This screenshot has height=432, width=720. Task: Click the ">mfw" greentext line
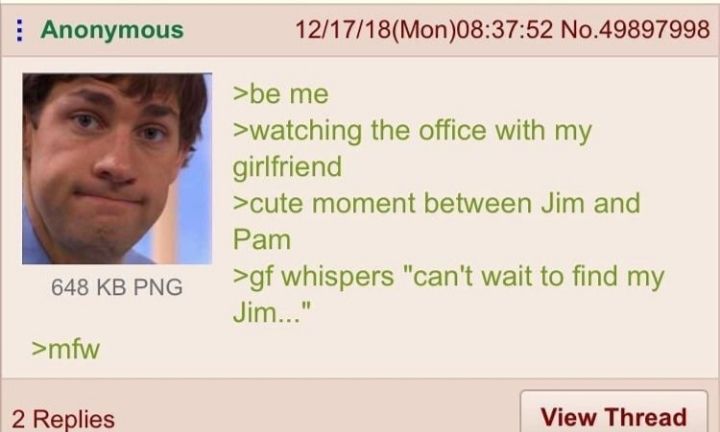66,349
